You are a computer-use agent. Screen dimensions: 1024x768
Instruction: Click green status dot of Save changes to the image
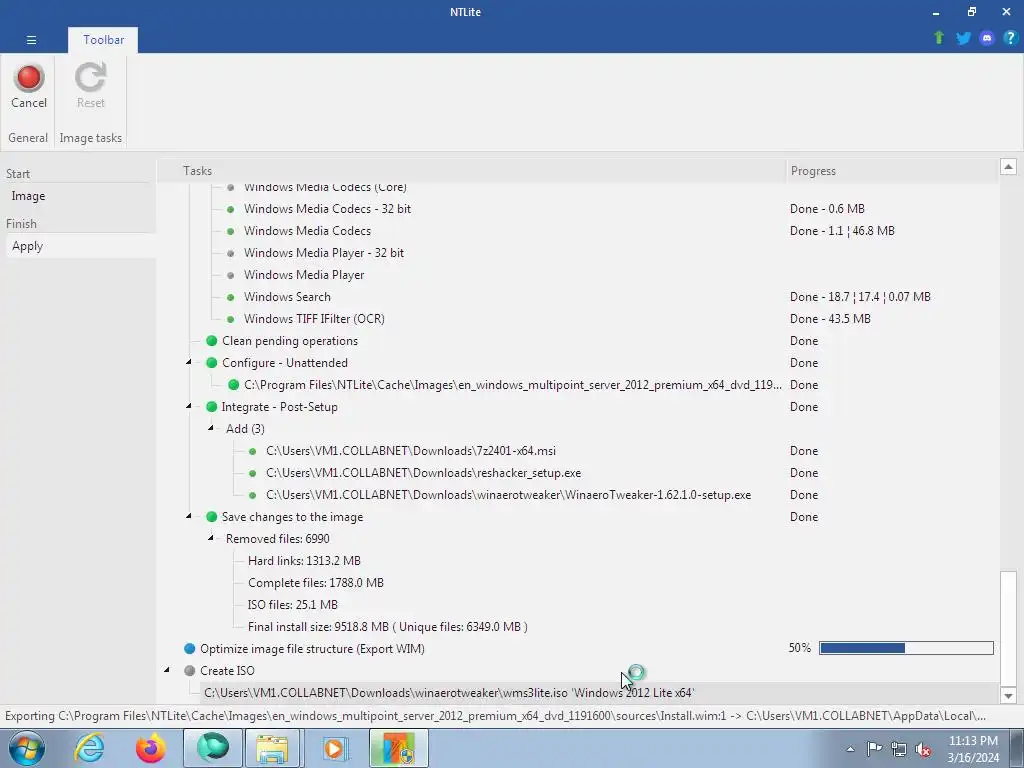point(211,517)
